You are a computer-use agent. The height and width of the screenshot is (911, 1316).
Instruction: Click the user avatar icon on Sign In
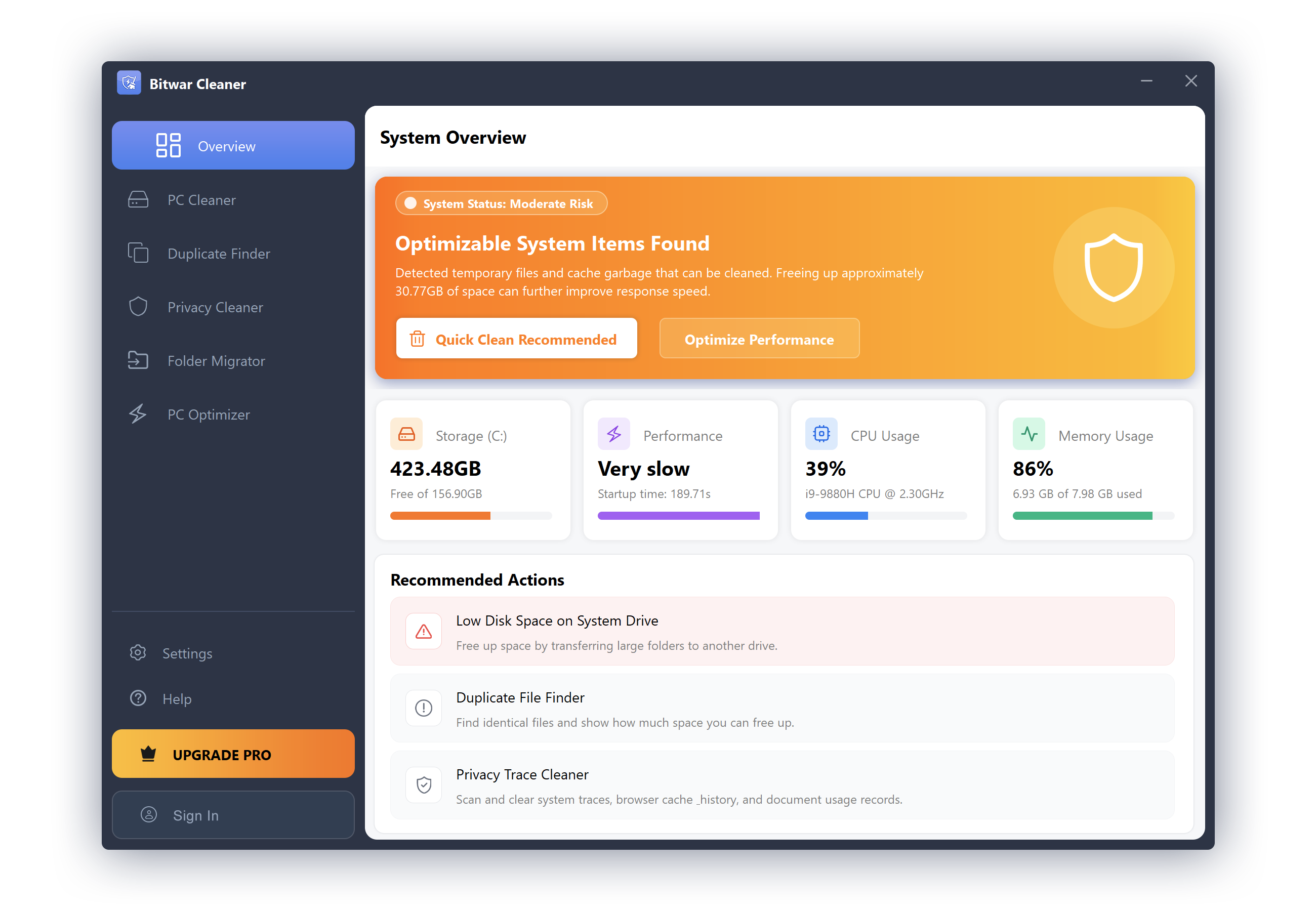pyautogui.click(x=149, y=814)
